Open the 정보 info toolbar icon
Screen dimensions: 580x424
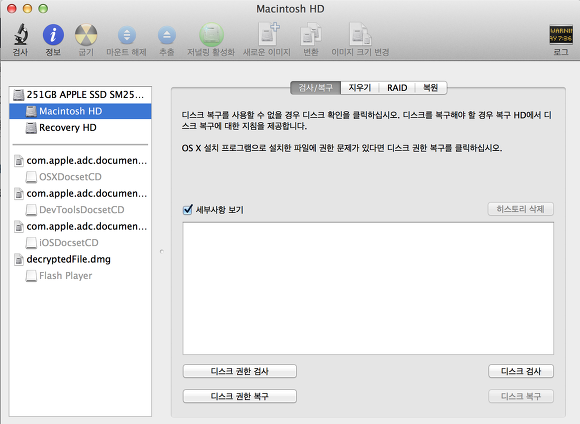pyautogui.click(x=53, y=35)
